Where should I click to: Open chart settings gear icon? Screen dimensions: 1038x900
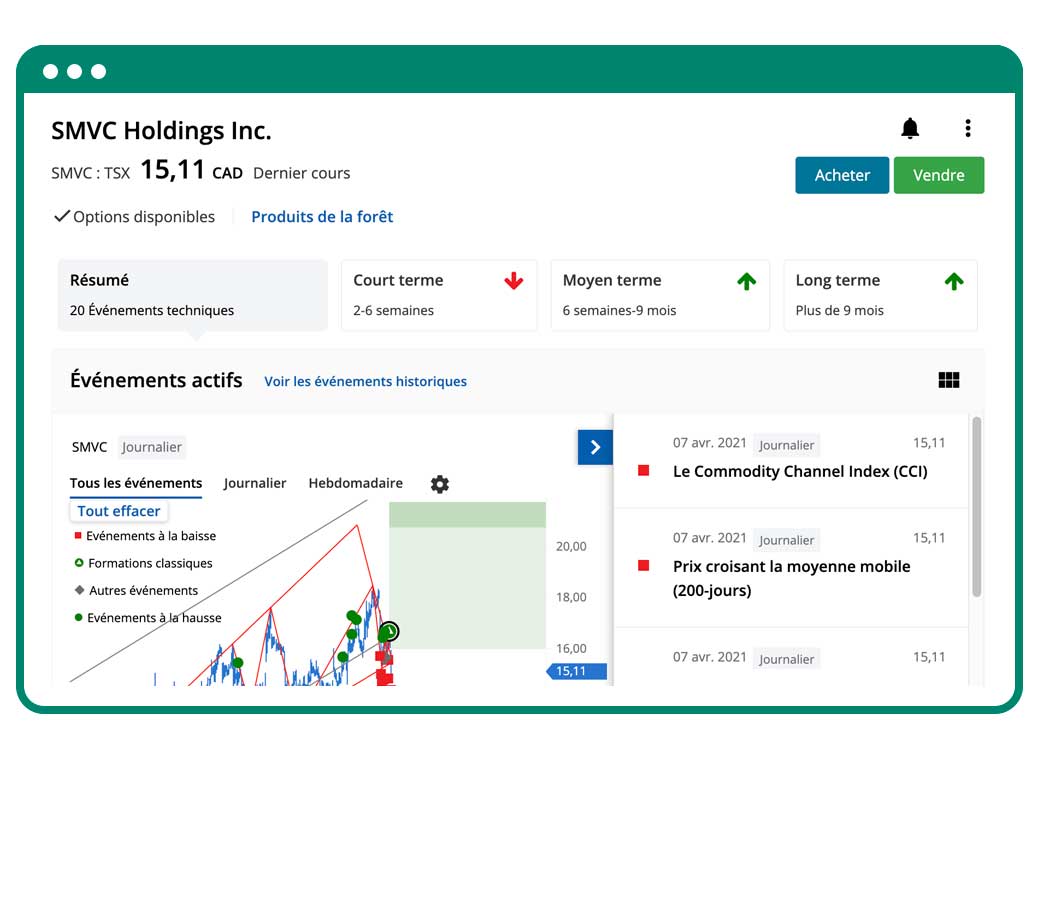click(x=440, y=484)
